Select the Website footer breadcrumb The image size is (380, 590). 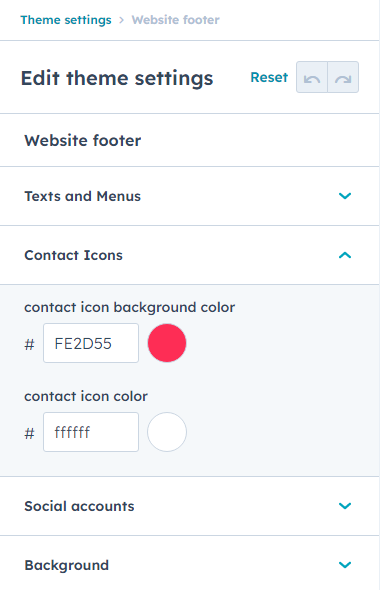click(175, 20)
